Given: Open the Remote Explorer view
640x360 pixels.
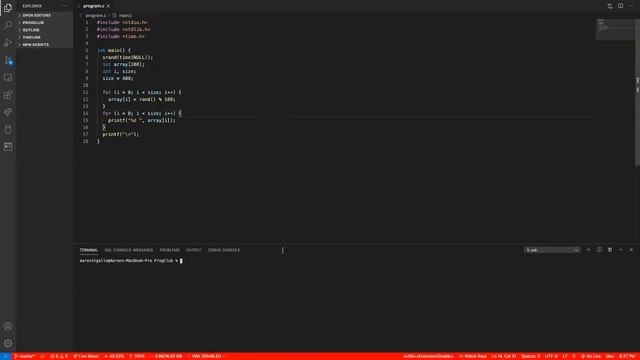Looking at the screenshot, I should [x=8, y=78].
